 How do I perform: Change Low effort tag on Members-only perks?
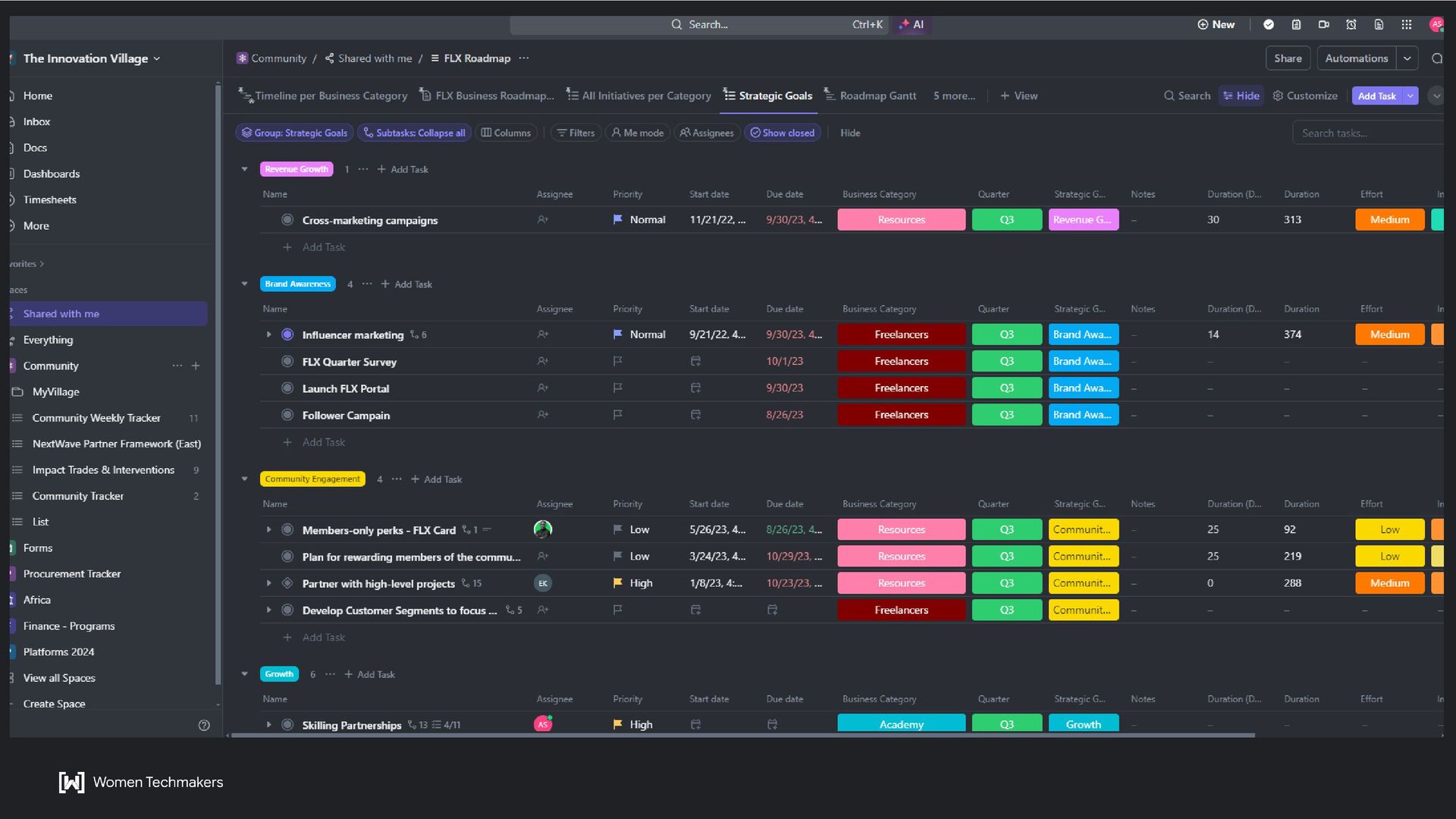1389,529
